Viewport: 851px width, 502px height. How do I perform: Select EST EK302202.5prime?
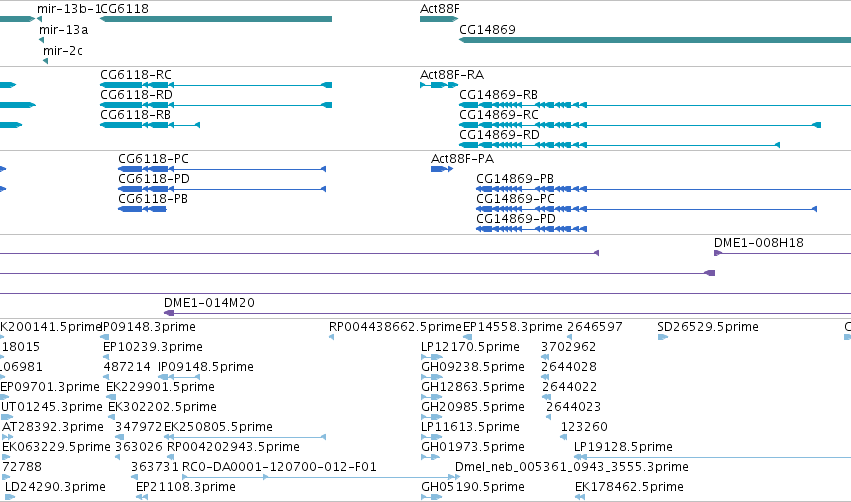pos(162,407)
